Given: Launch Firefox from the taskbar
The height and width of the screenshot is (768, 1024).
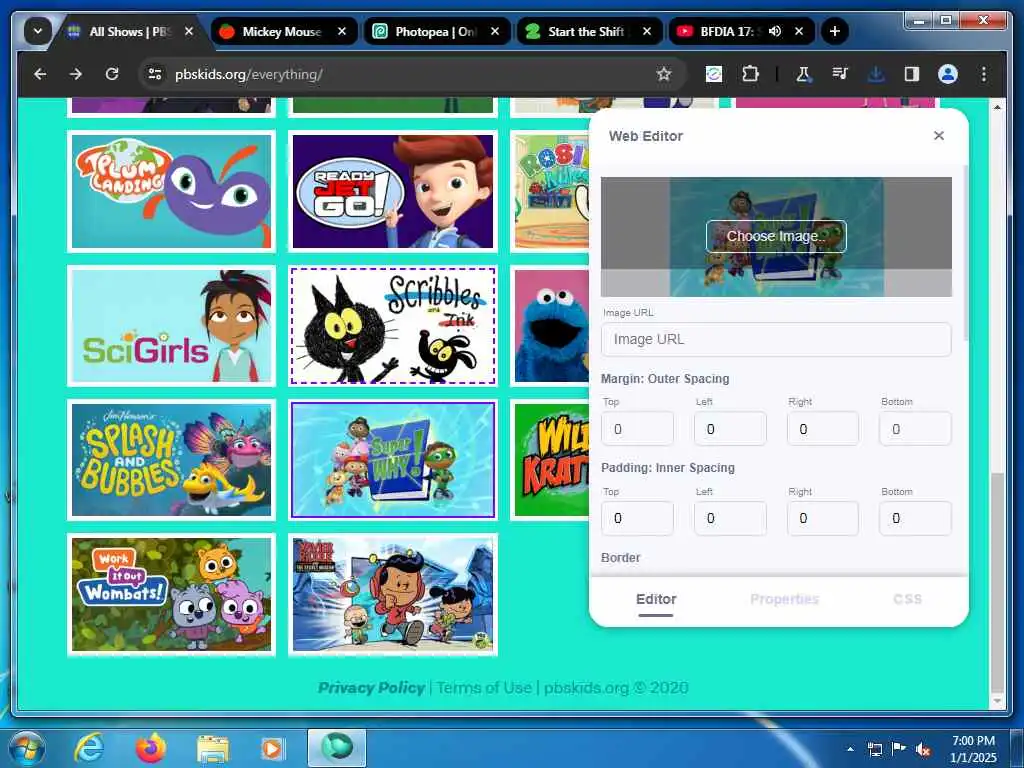Looking at the screenshot, I should (x=151, y=748).
